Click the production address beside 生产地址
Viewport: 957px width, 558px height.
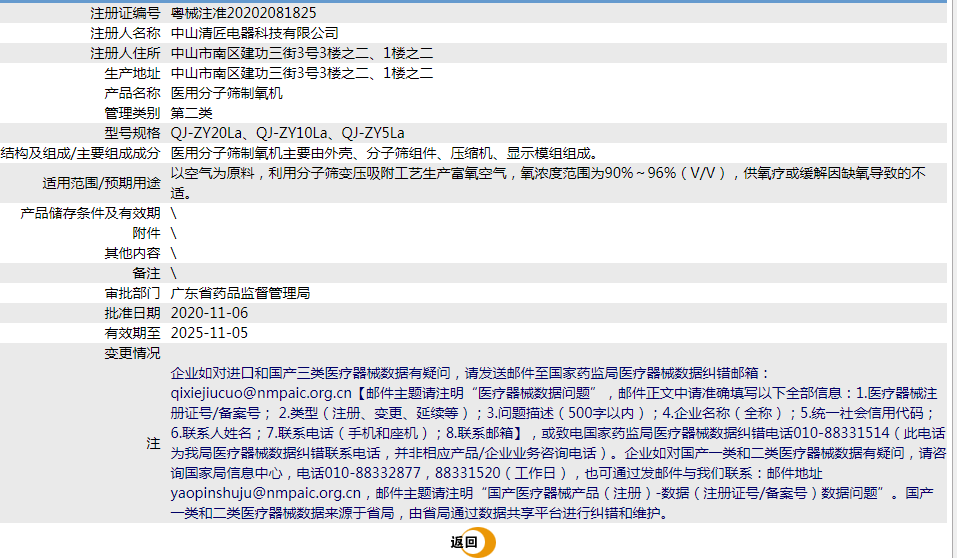[x=302, y=73]
